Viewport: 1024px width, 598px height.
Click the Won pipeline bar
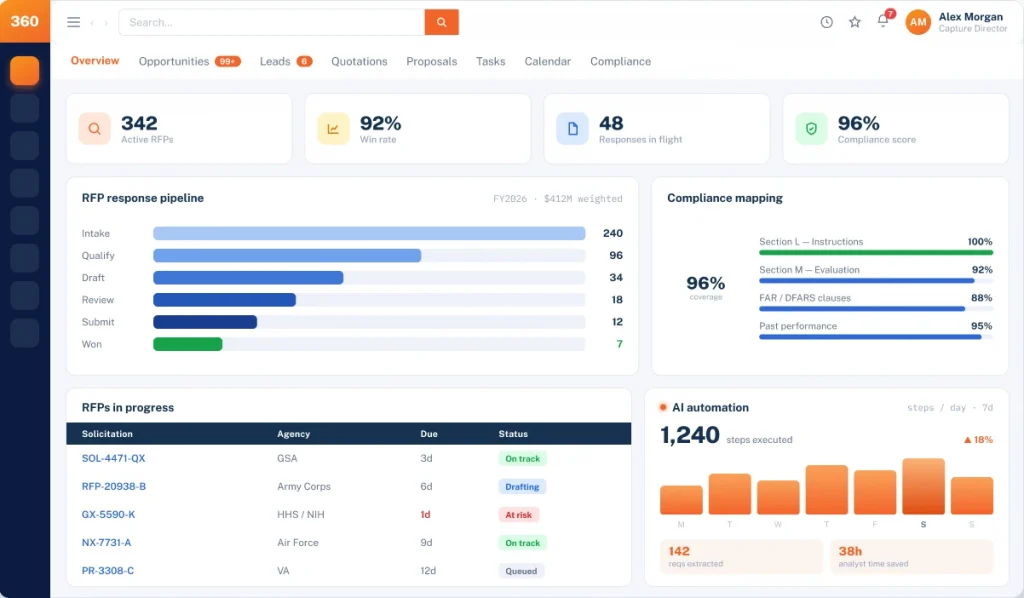(187, 344)
